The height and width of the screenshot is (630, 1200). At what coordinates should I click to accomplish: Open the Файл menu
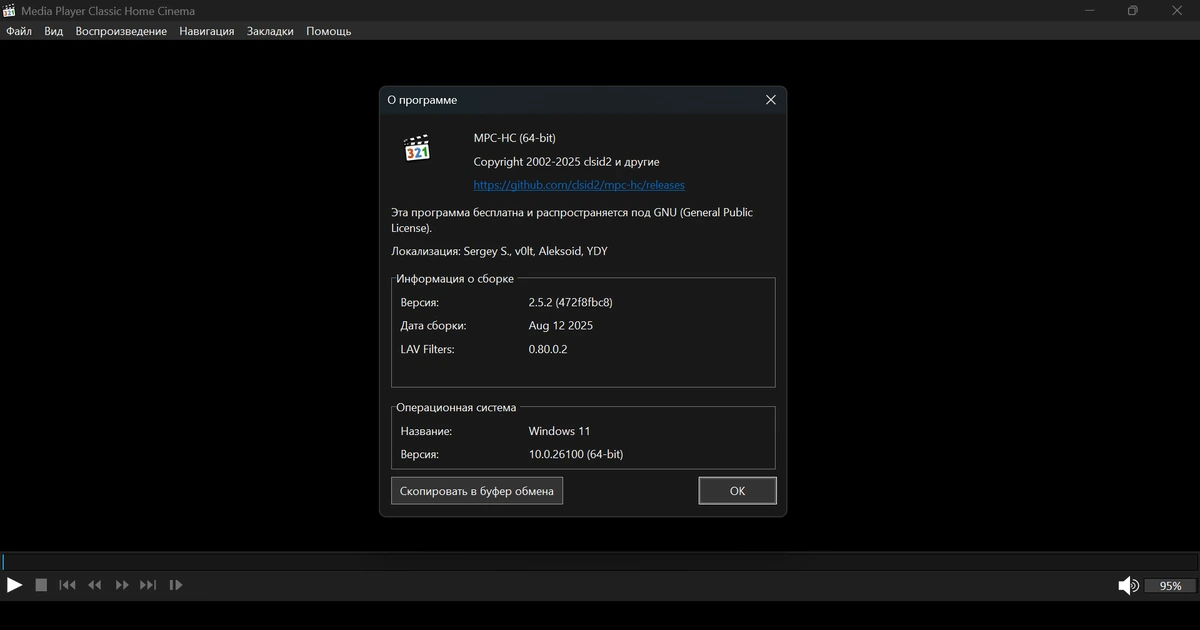19,31
